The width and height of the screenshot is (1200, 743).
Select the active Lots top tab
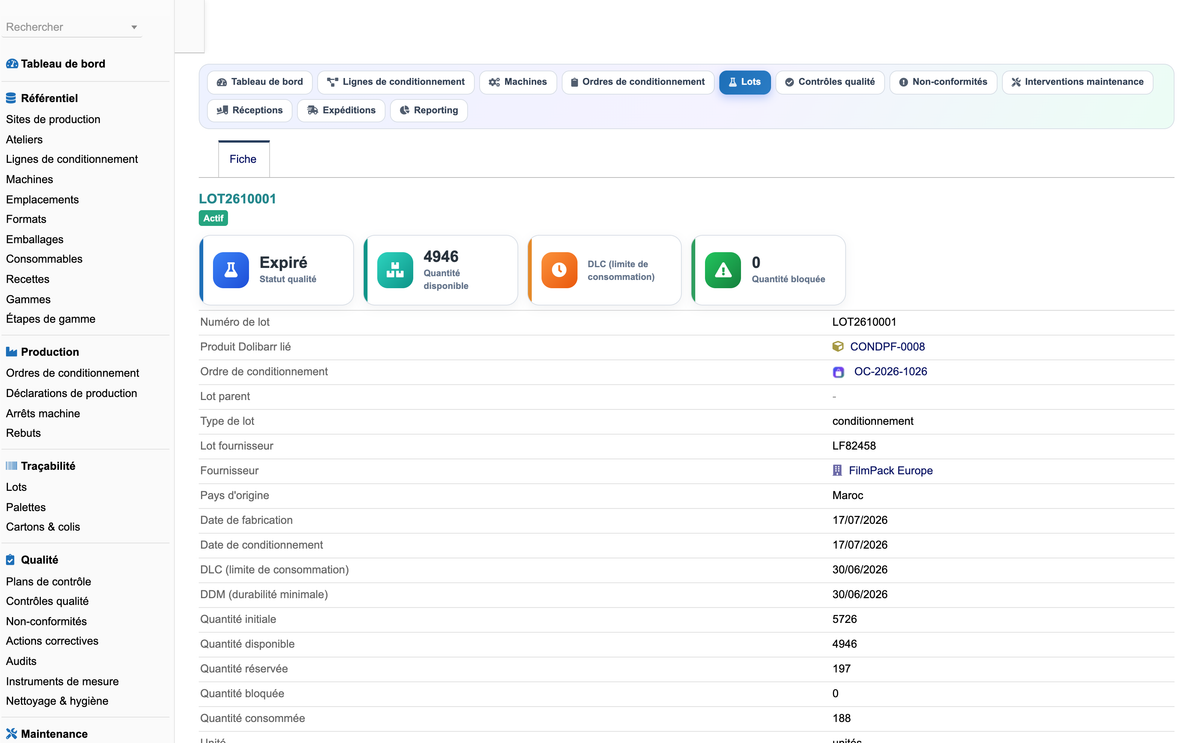point(745,82)
